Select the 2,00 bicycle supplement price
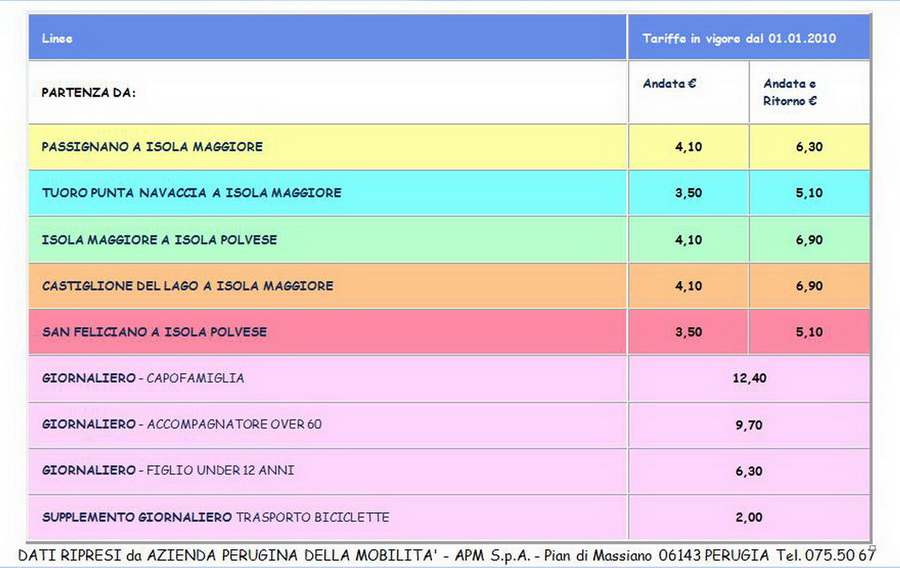This screenshot has width=900, height=568. click(748, 518)
